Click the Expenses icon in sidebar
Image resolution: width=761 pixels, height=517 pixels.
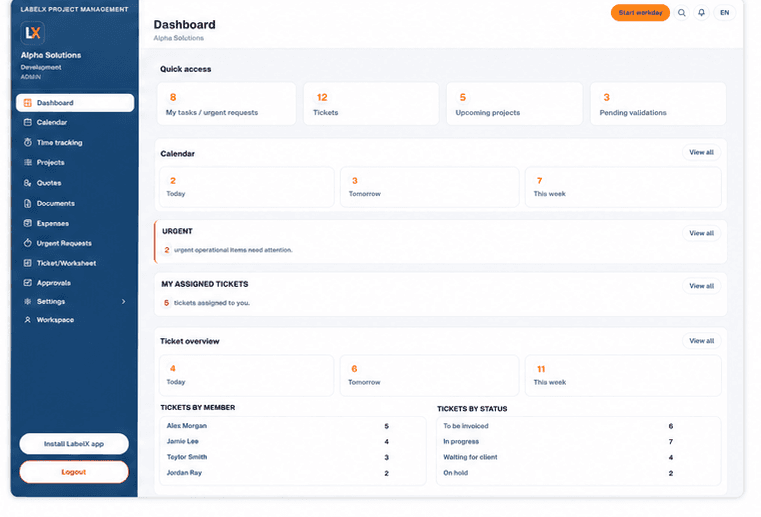pos(28,223)
